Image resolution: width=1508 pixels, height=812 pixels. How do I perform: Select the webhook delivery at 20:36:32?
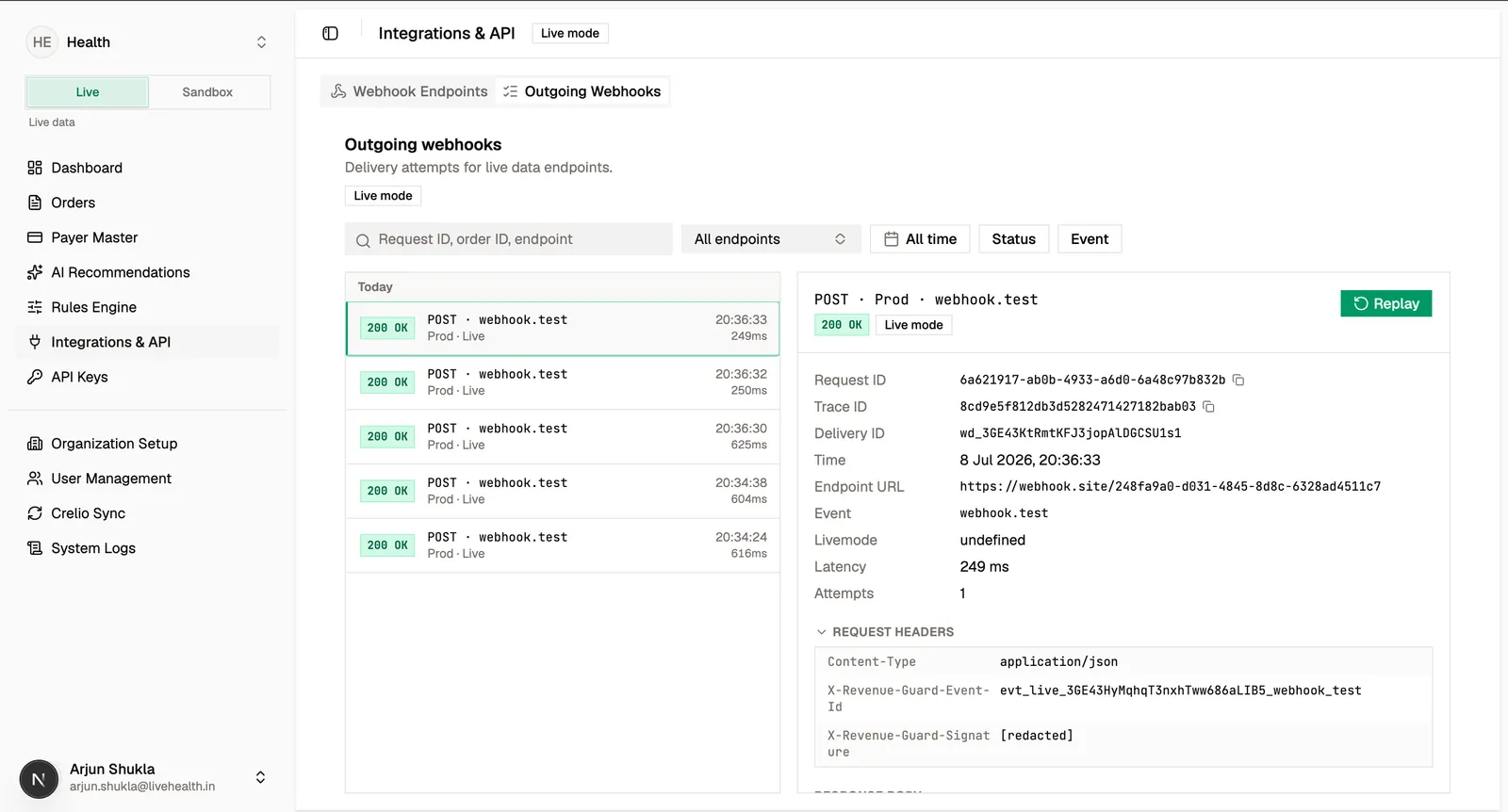[563, 382]
